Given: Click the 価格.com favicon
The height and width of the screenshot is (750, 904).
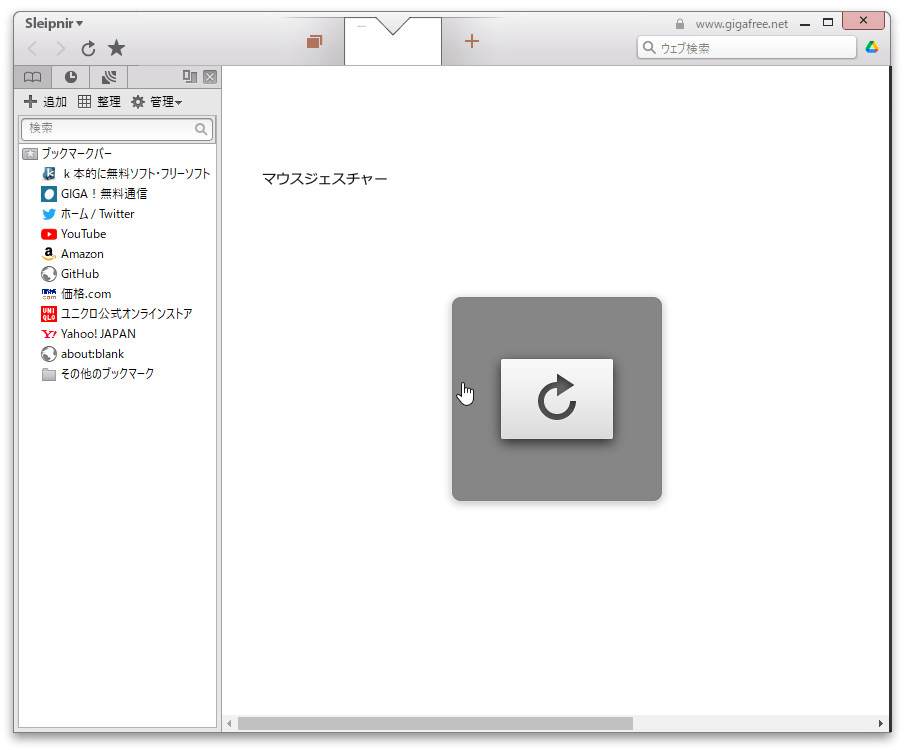Looking at the screenshot, I should (x=49, y=294).
